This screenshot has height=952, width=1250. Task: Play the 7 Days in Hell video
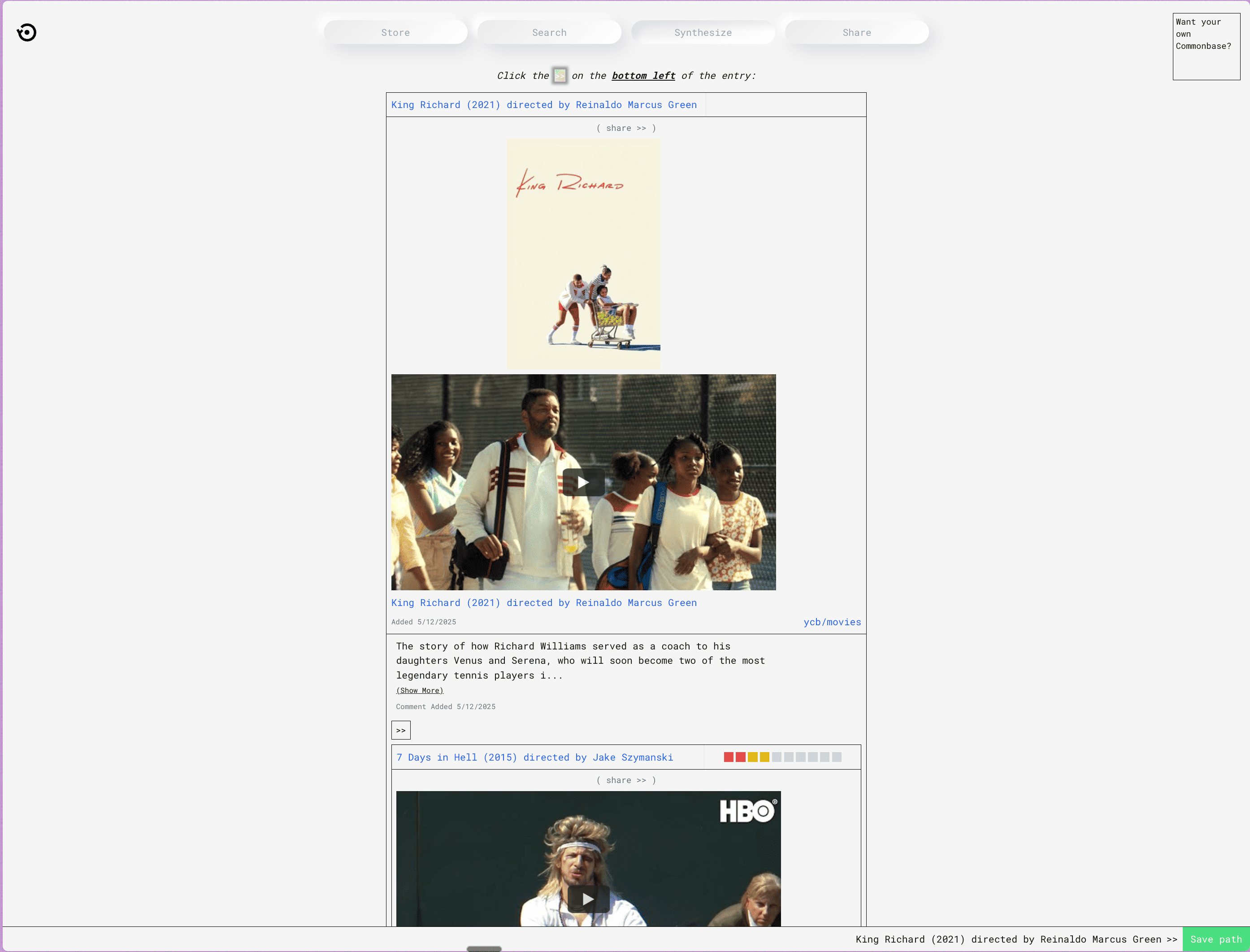(588, 899)
